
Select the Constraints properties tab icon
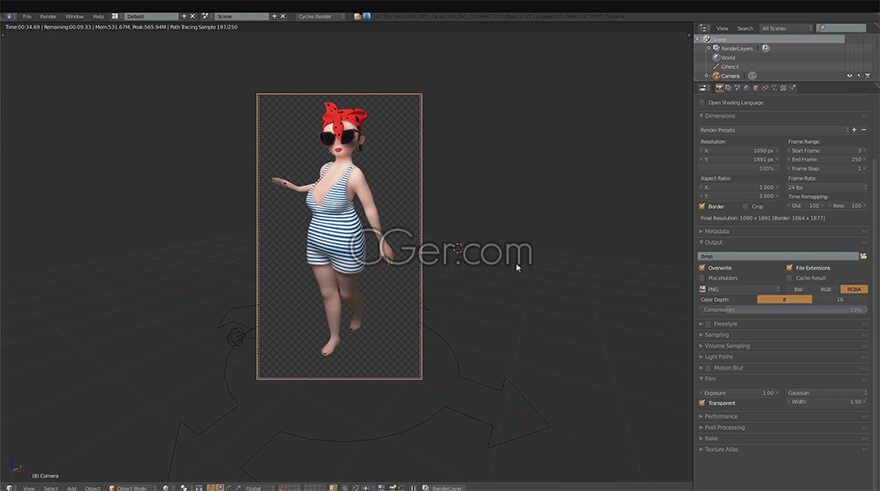tap(765, 88)
